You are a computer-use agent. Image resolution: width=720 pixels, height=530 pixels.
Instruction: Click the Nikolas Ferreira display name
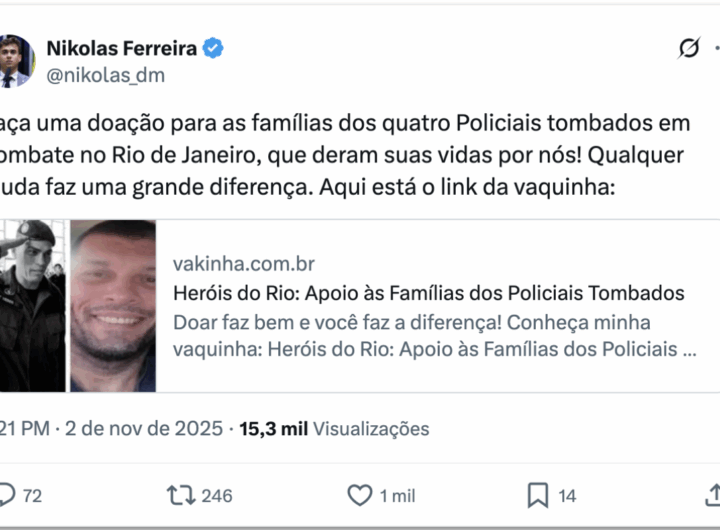point(123,47)
